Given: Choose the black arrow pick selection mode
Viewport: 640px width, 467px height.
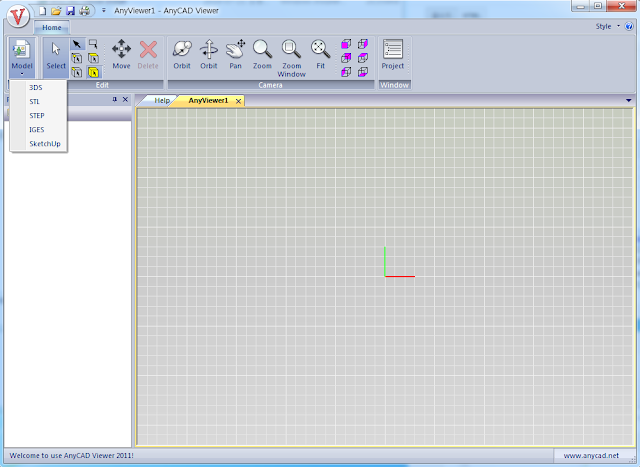Looking at the screenshot, I should coord(77,44).
